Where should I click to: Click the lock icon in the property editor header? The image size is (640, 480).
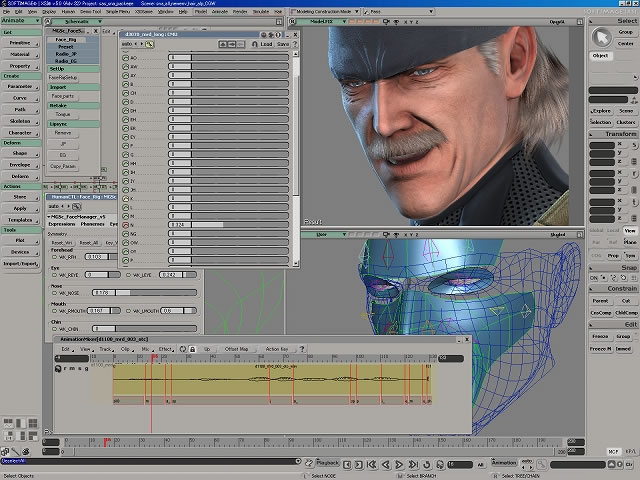click(254, 44)
